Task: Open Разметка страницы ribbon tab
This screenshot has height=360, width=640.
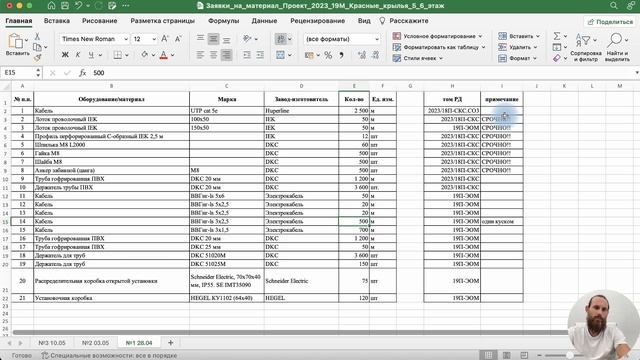Action: tap(162, 21)
